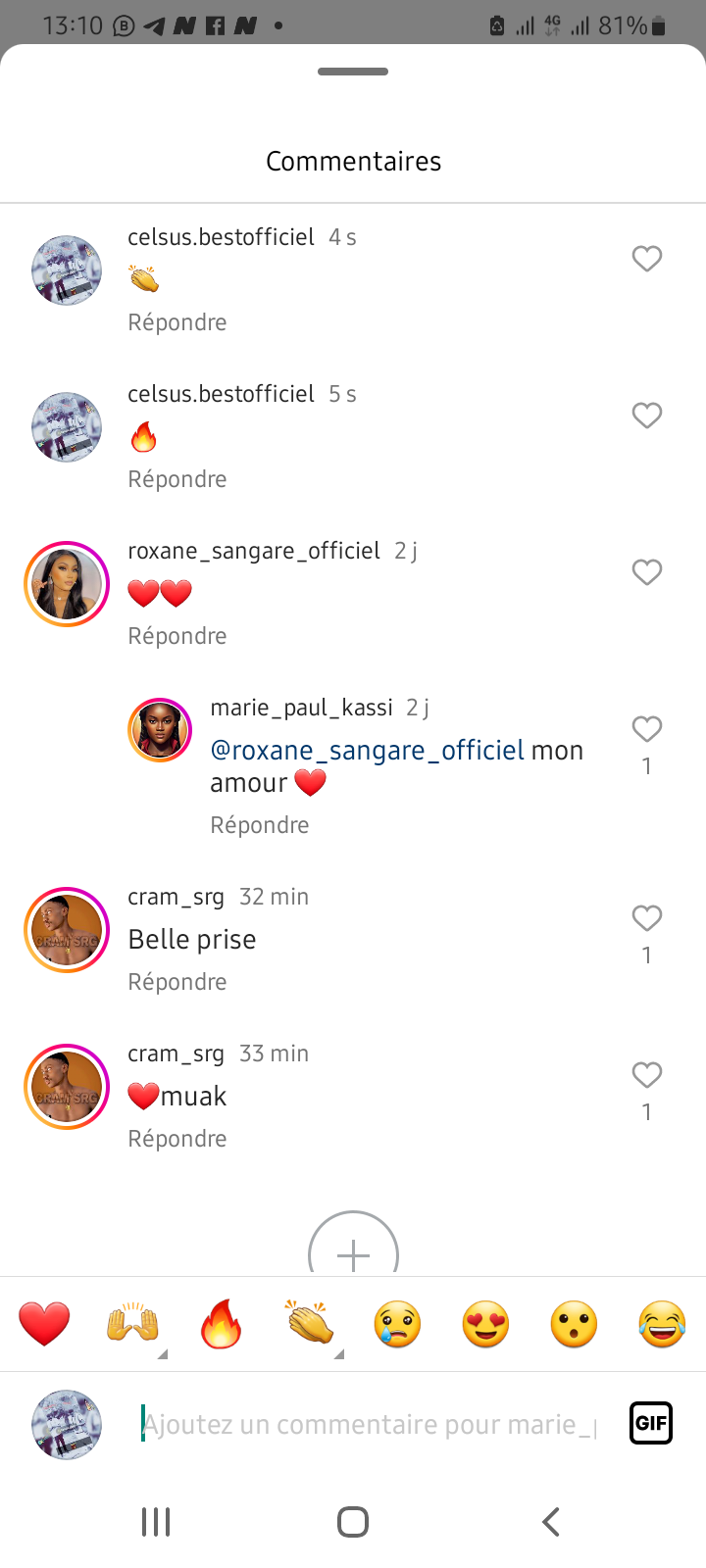This screenshot has height=1568, width=706.
Task: Open roxane_sangare_officiel's profile picture
Action: coord(67,584)
